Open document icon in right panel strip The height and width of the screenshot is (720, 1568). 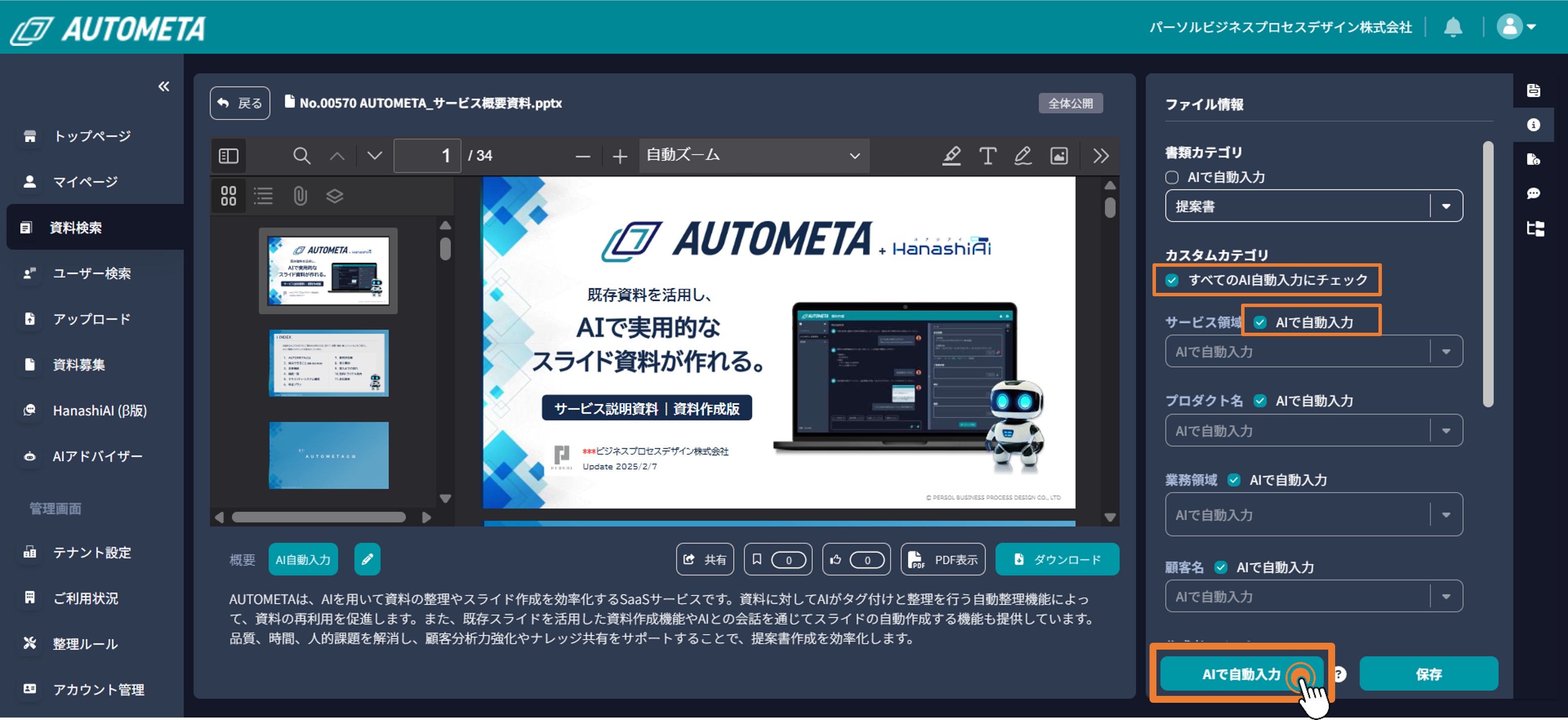coord(1534,91)
